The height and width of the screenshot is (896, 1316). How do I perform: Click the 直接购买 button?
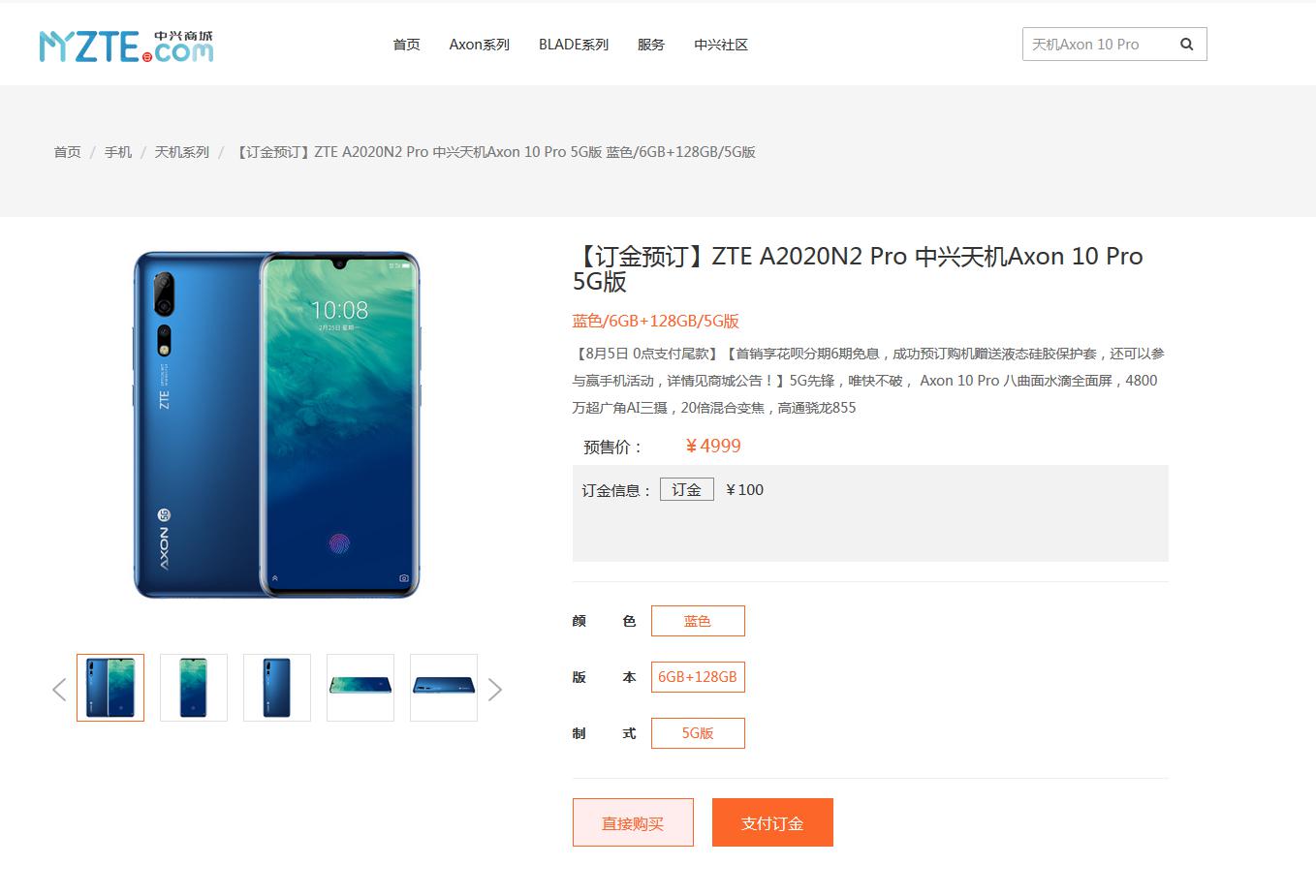point(633,822)
